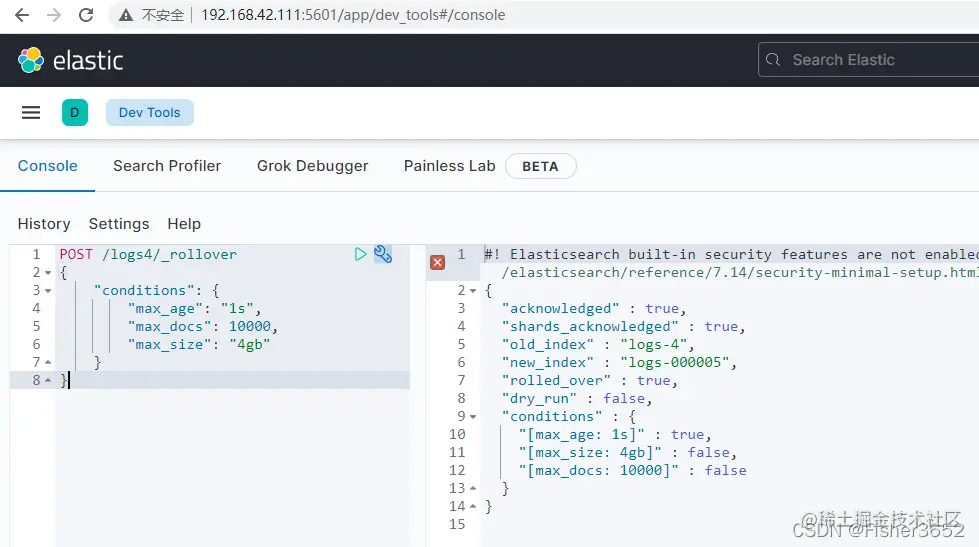Click the "[max_size: 4gb]" : false line
The height and width of the screenshot is (547, 979).
pyautogui.click(x=627, y=453)
